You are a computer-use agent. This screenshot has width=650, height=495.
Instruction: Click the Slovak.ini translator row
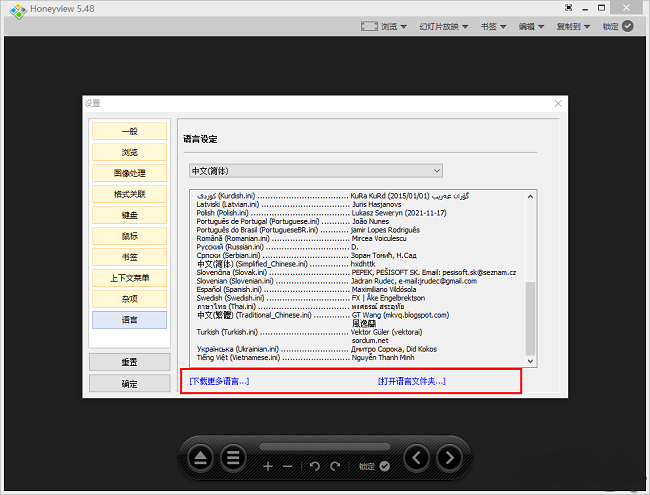(357, 272)
